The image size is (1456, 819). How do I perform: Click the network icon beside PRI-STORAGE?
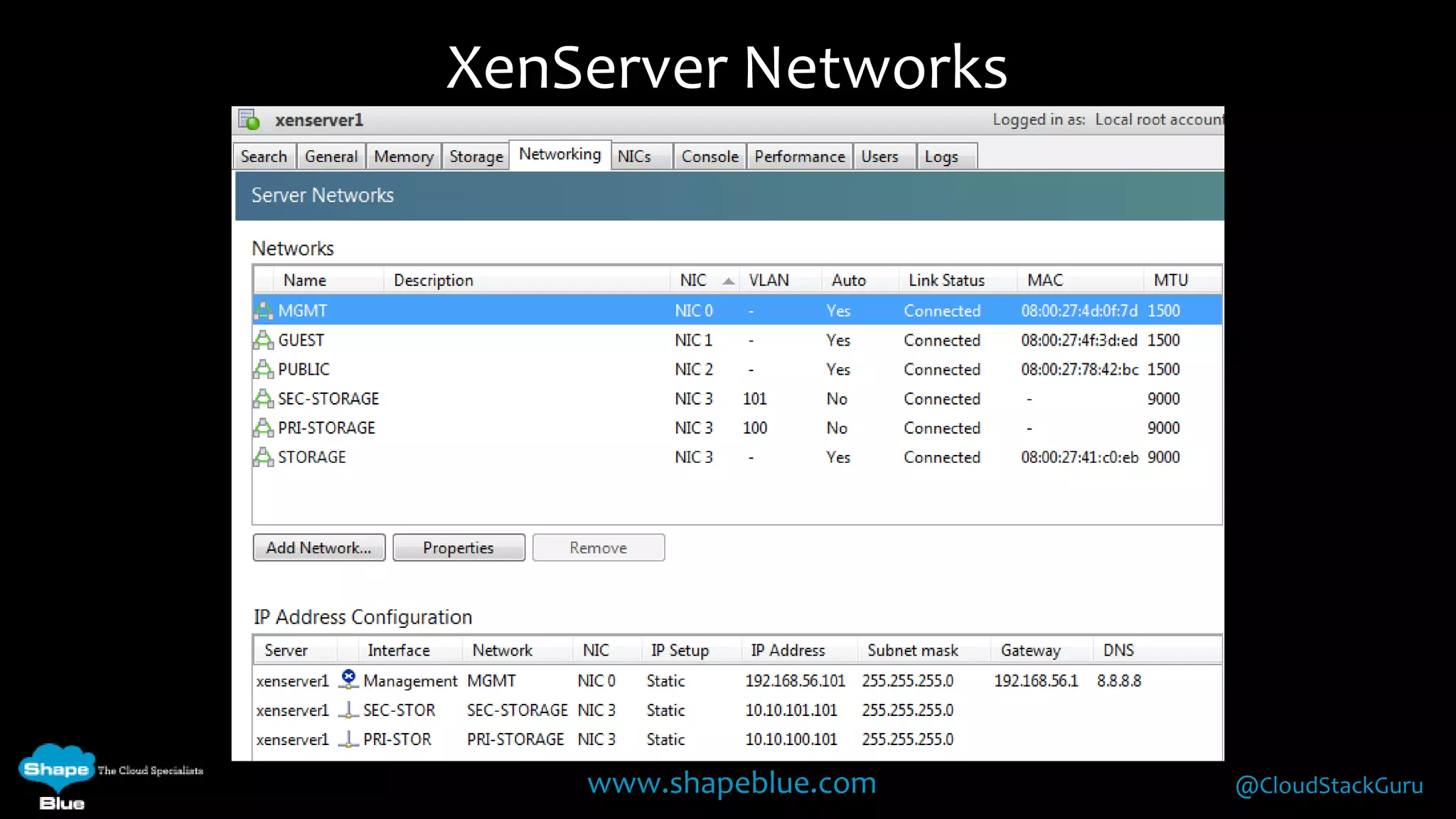[263, 427]
